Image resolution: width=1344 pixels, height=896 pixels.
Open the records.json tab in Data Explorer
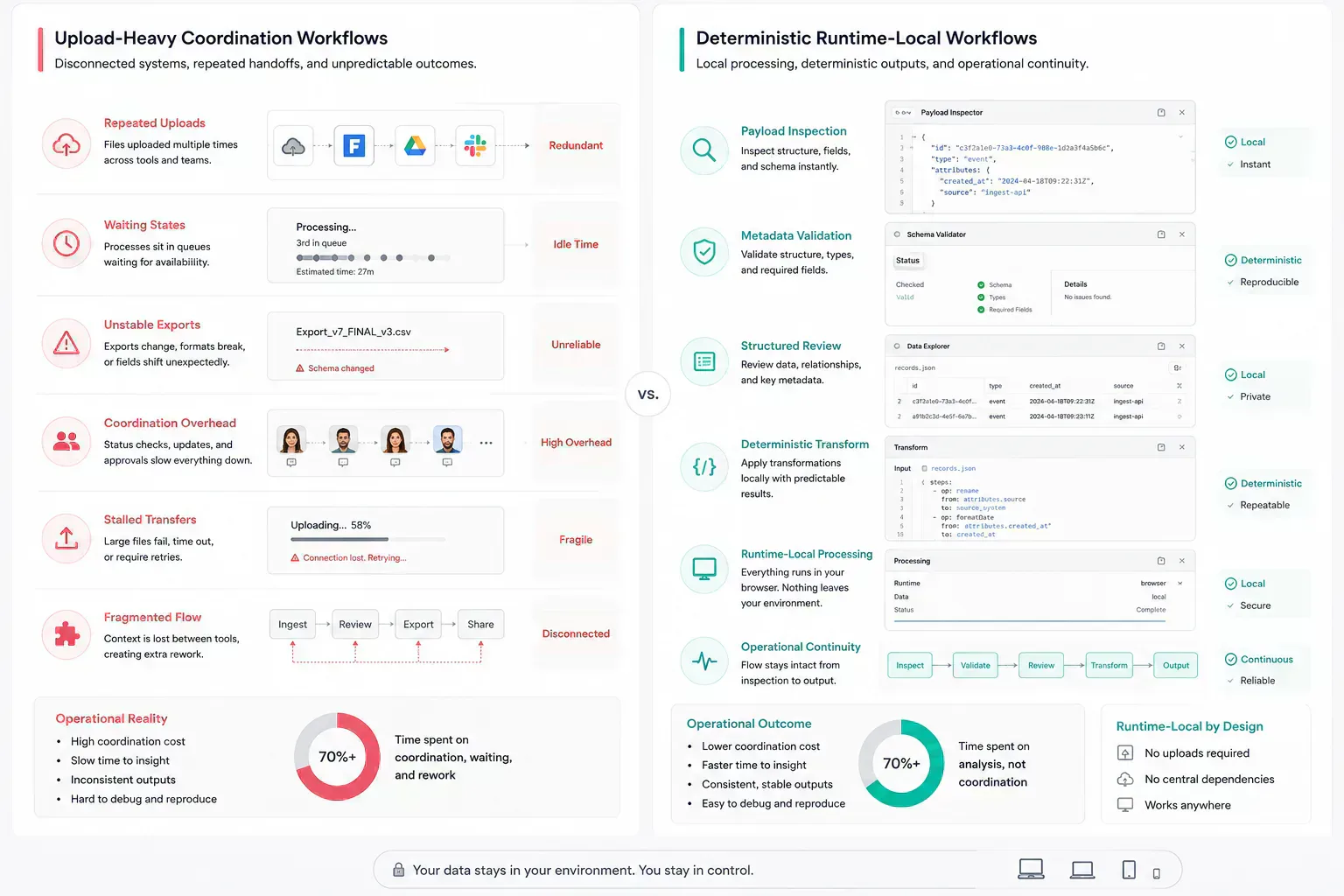pyautogui.click(x=914, y=368)
